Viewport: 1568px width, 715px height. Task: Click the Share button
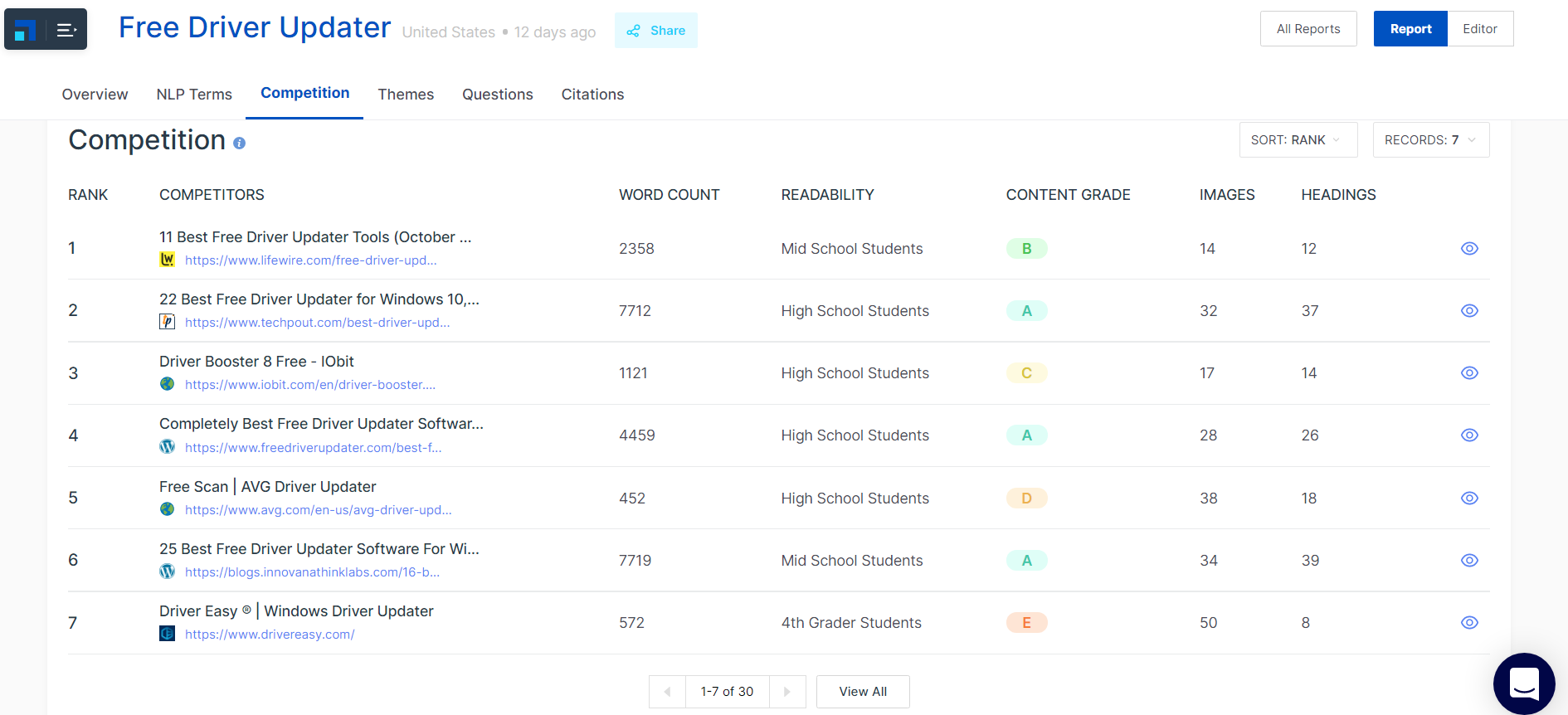(656, 31)
